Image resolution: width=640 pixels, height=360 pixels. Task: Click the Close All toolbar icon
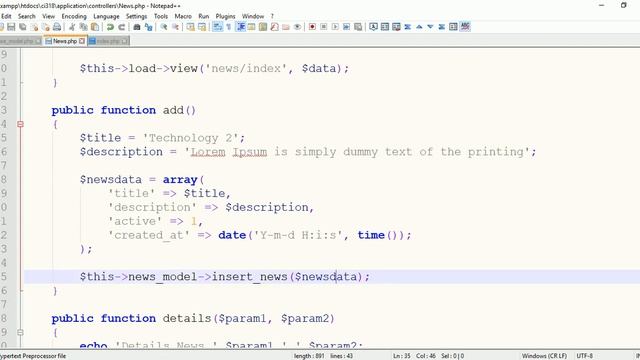46,27
